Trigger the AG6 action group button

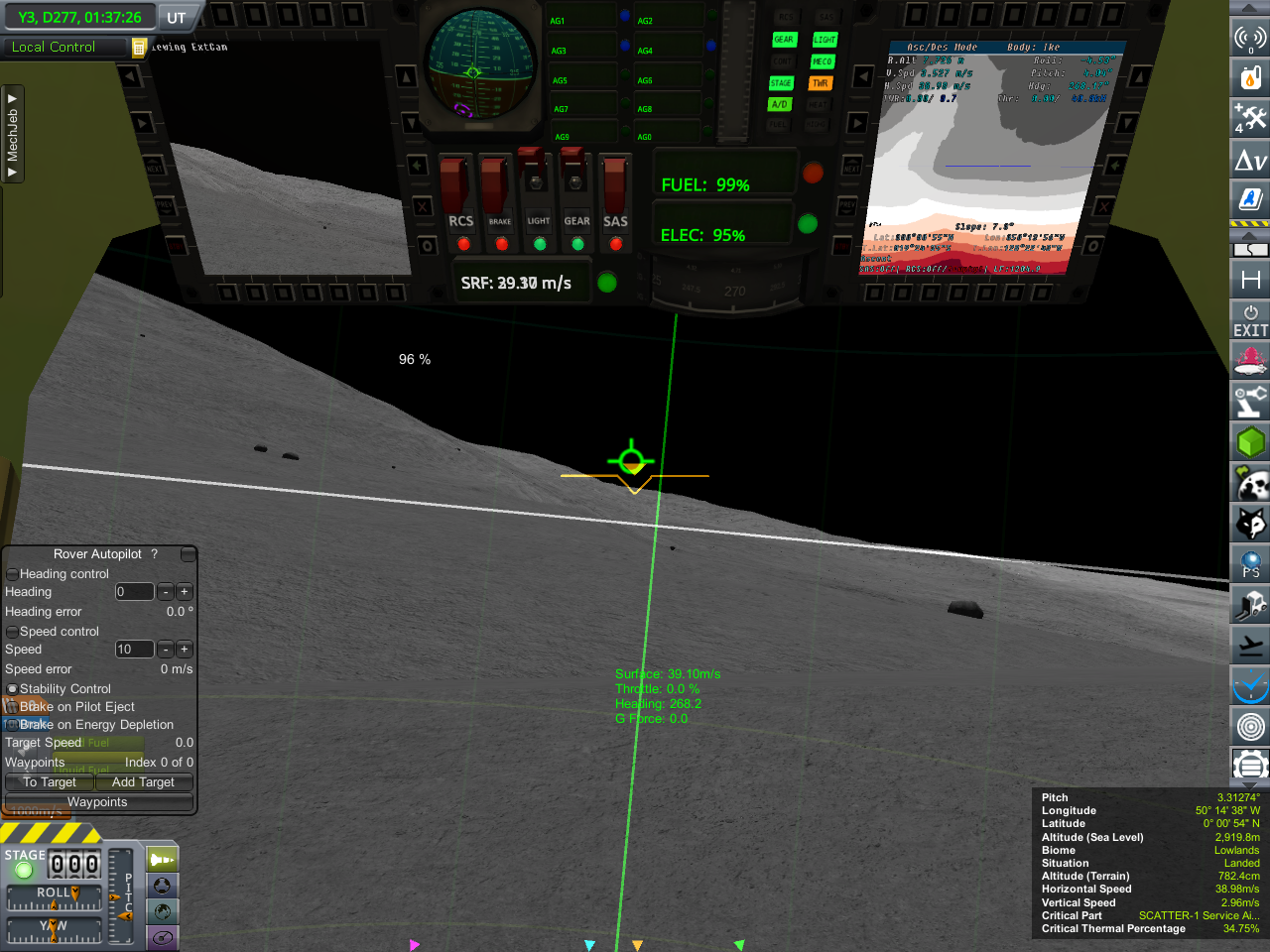[x=669, y=76]
